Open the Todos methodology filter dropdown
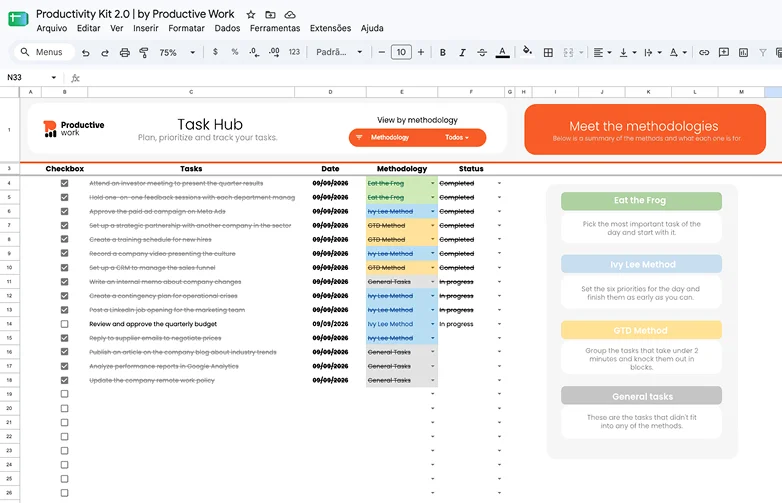The height and width of the screenshot is (503, 782). (457, 138)
